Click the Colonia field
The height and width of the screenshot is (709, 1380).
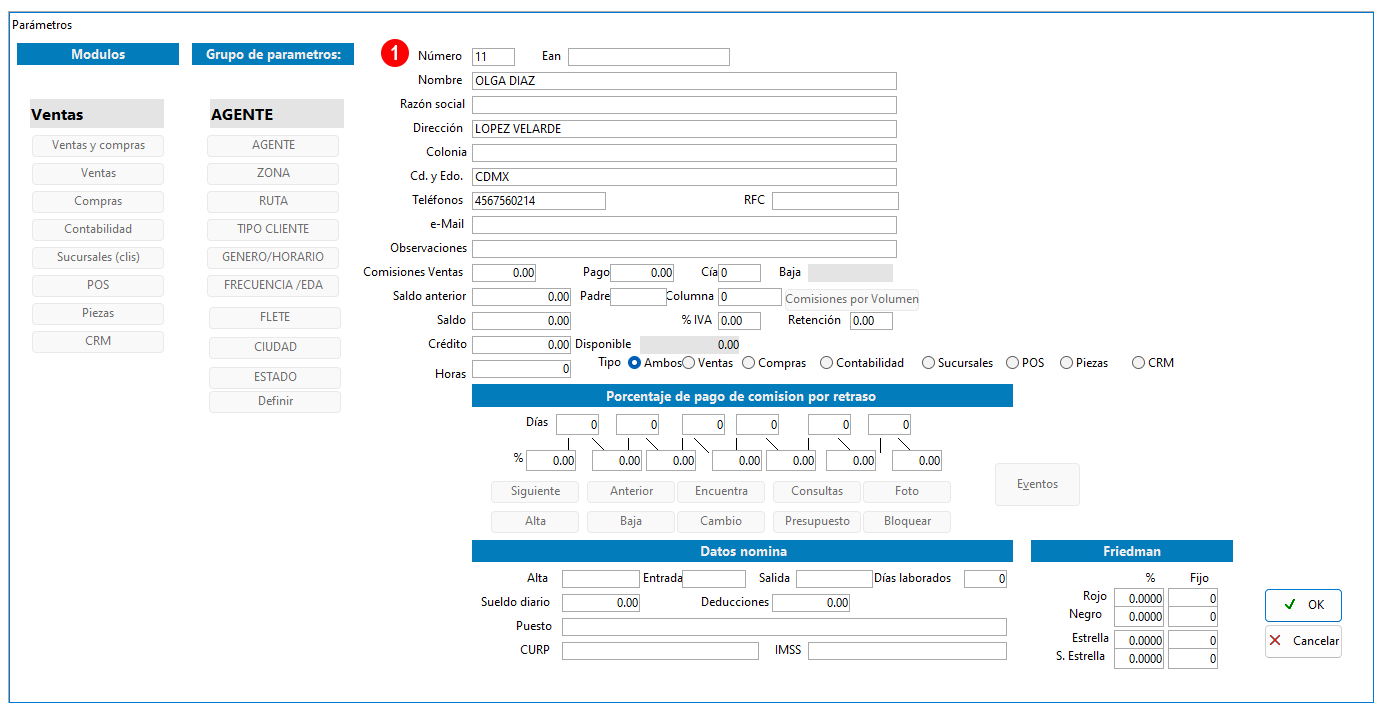click(x=684, y=153)
